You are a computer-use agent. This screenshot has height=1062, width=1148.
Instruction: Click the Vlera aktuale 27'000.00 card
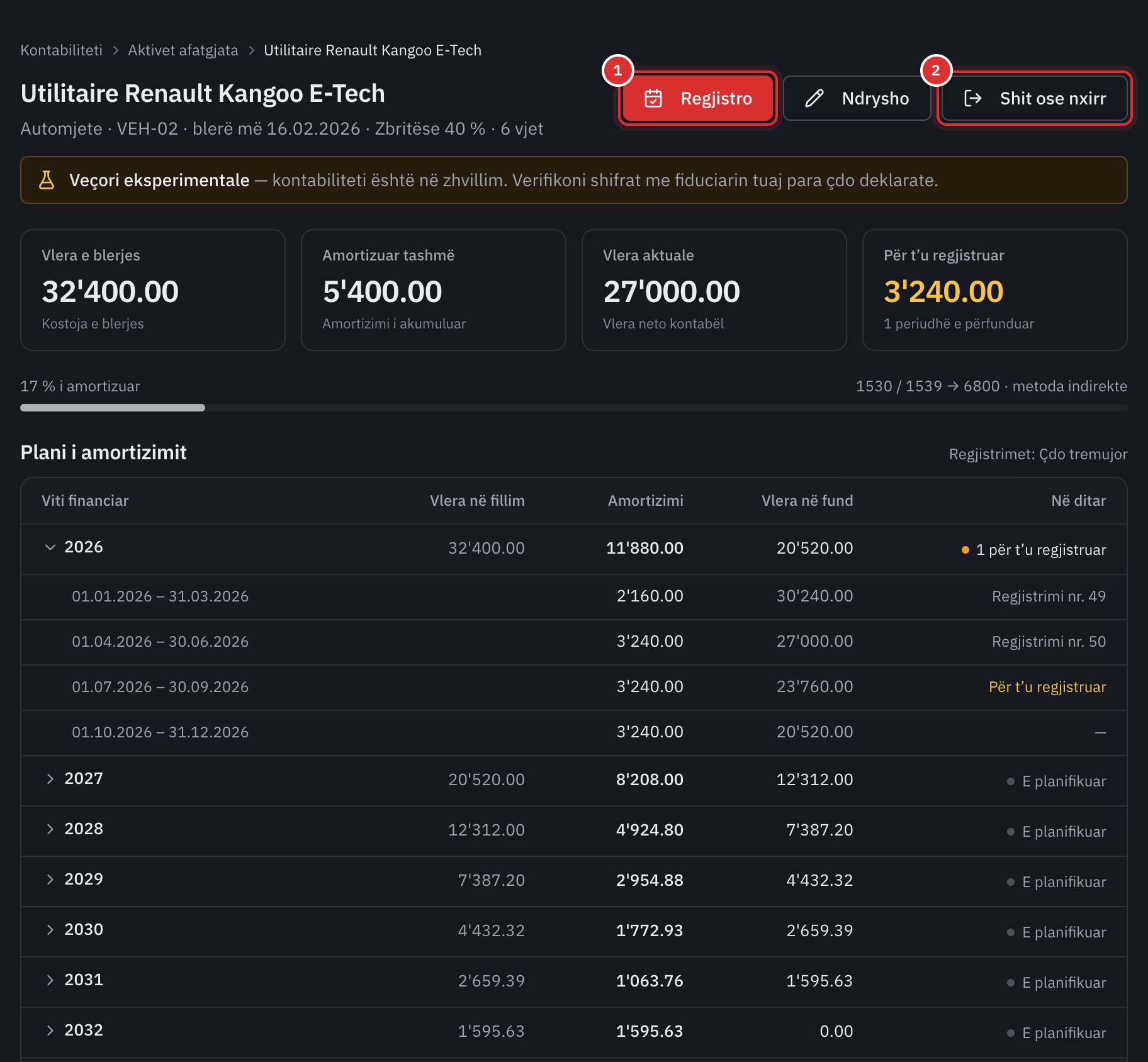coord(714,290)
